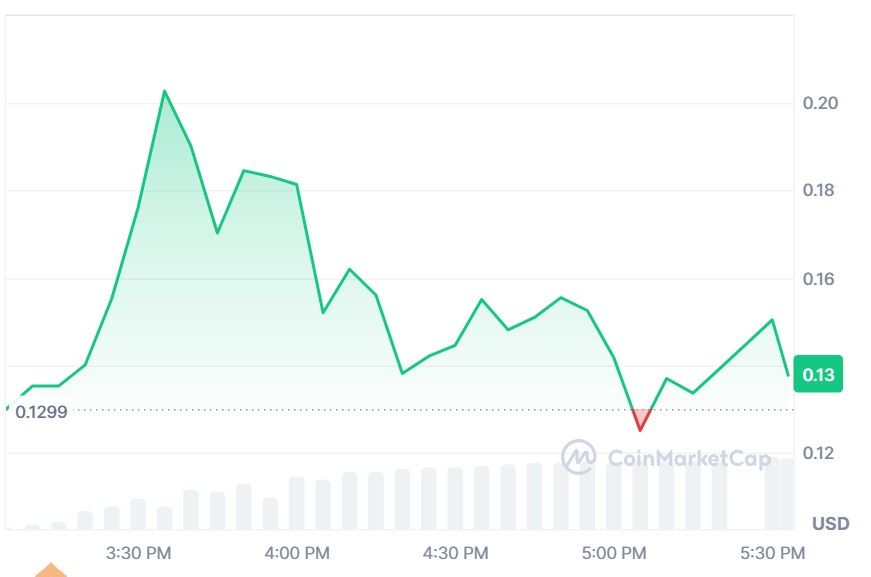Click the 0.16 price axis label
Viewport: 871px width, 577px height.
820,278
